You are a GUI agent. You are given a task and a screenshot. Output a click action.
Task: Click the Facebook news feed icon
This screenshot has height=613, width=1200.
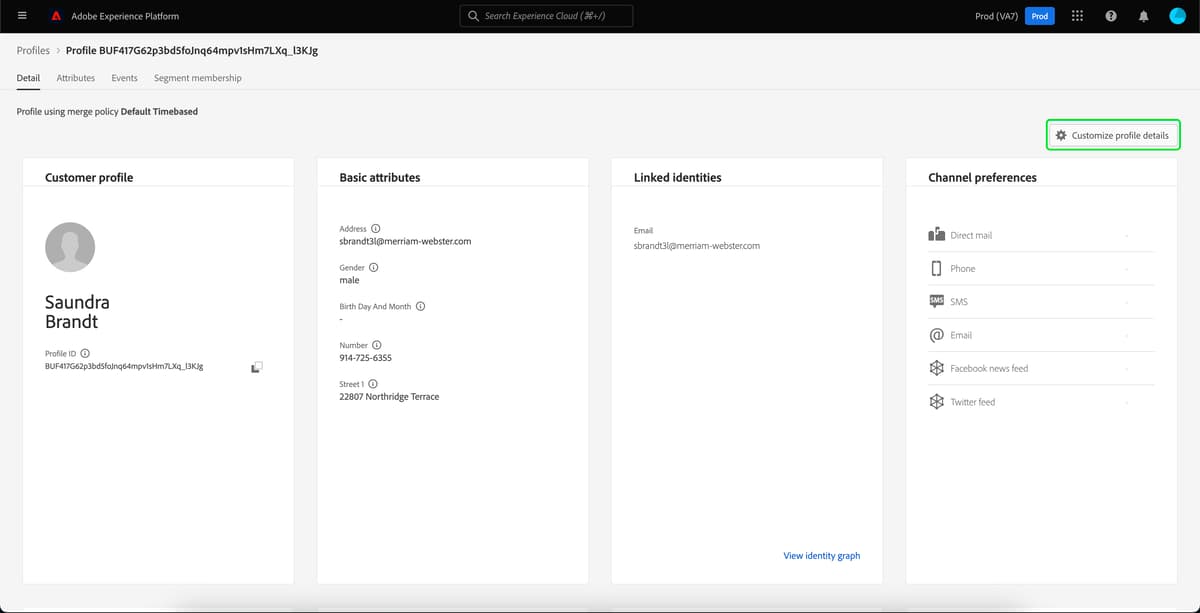pos(937,368)
